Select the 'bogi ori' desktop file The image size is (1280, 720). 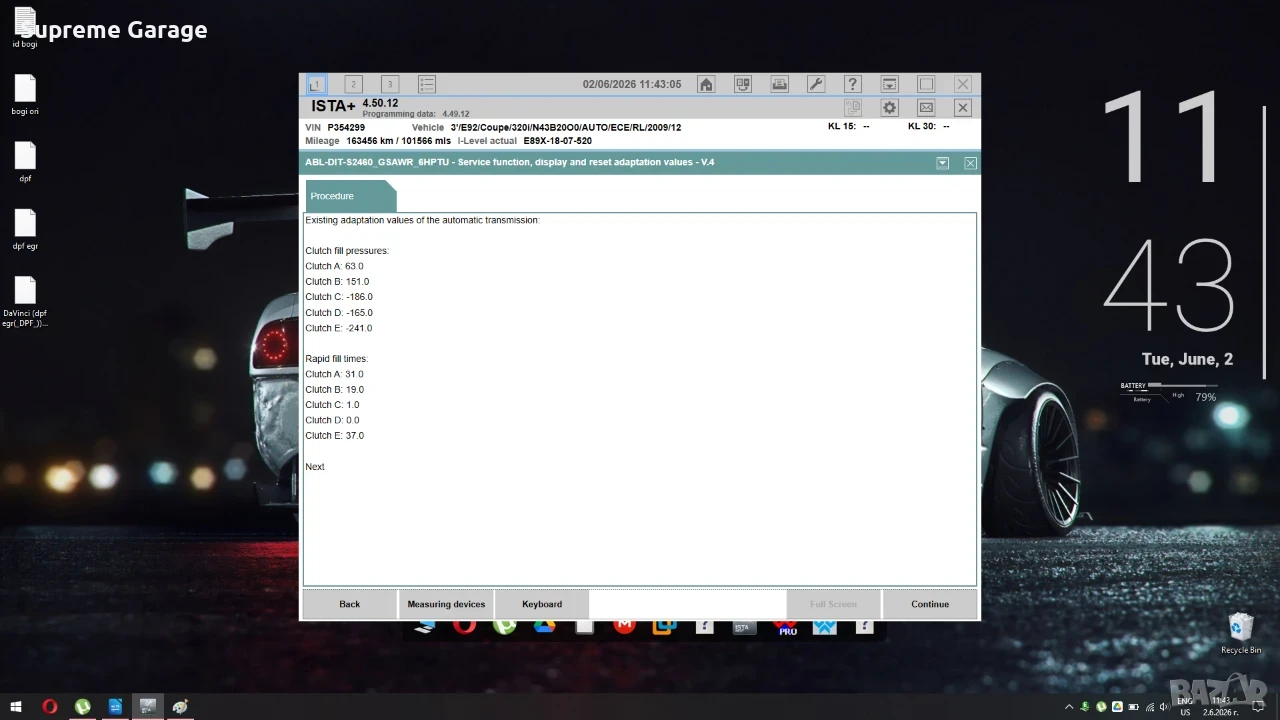(25, 95)
